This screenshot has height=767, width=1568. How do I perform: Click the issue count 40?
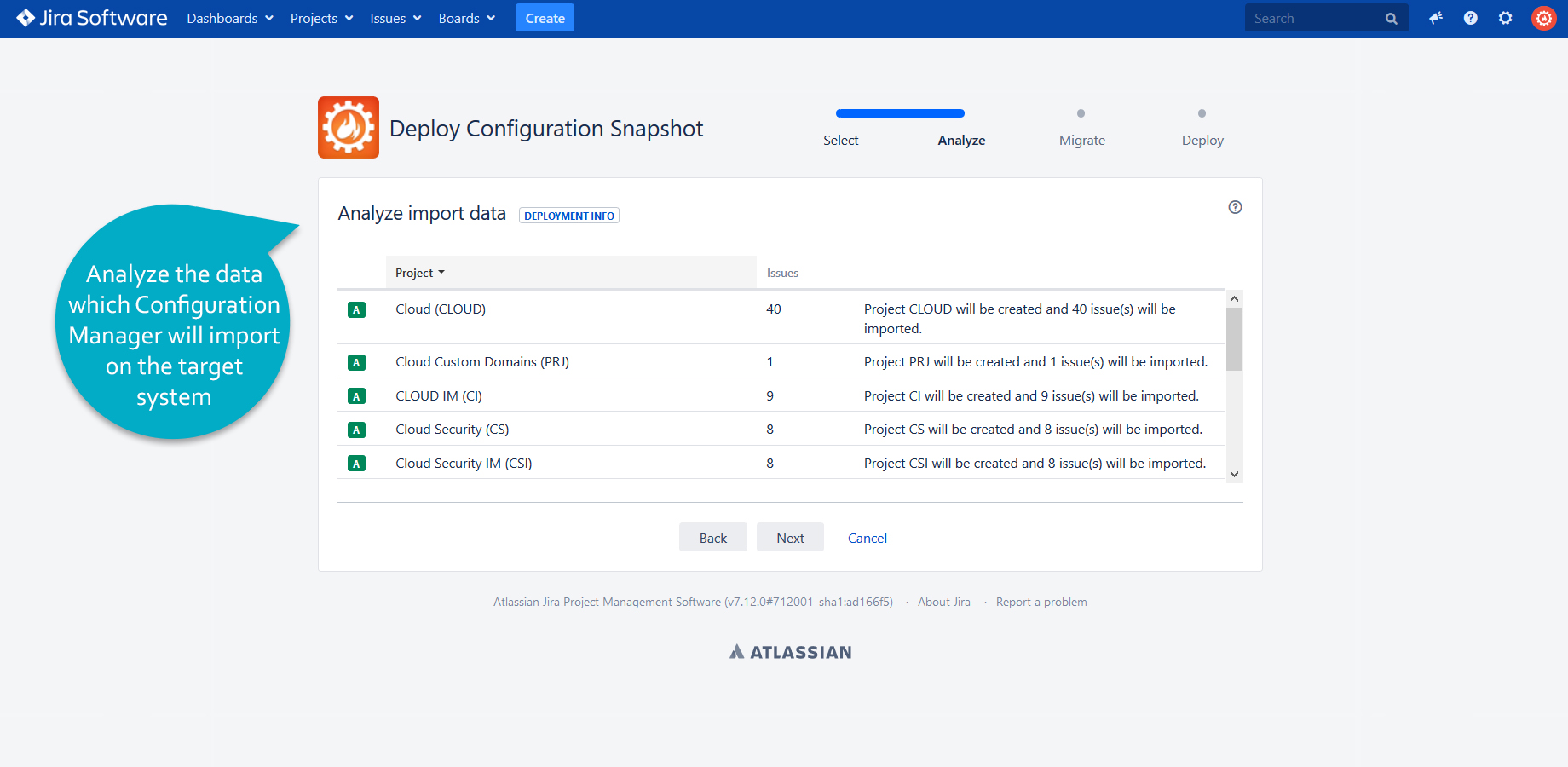coord(774,309)
